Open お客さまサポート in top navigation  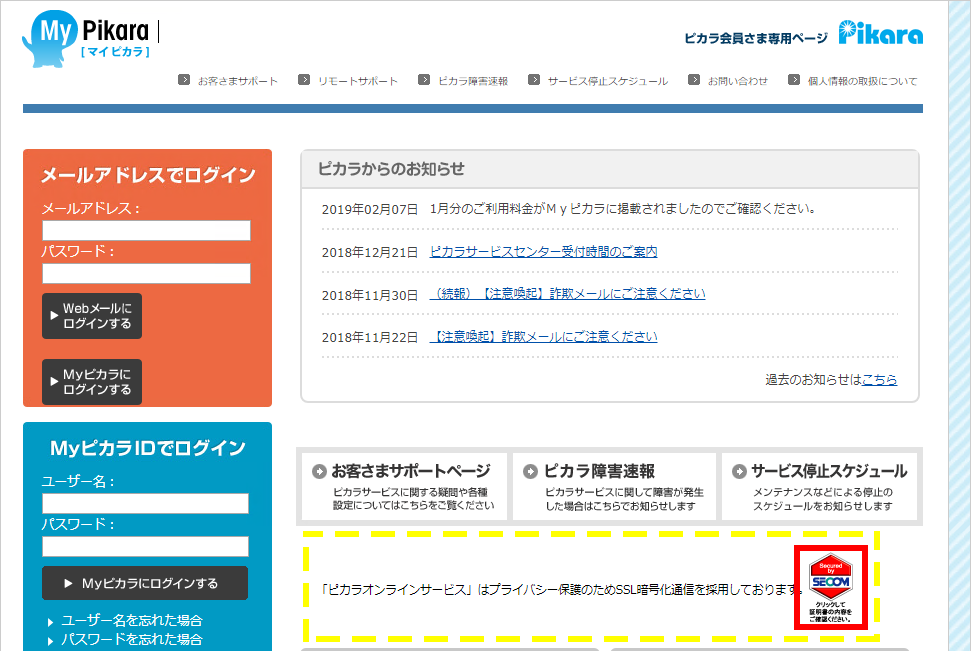(x=238, y=81)
